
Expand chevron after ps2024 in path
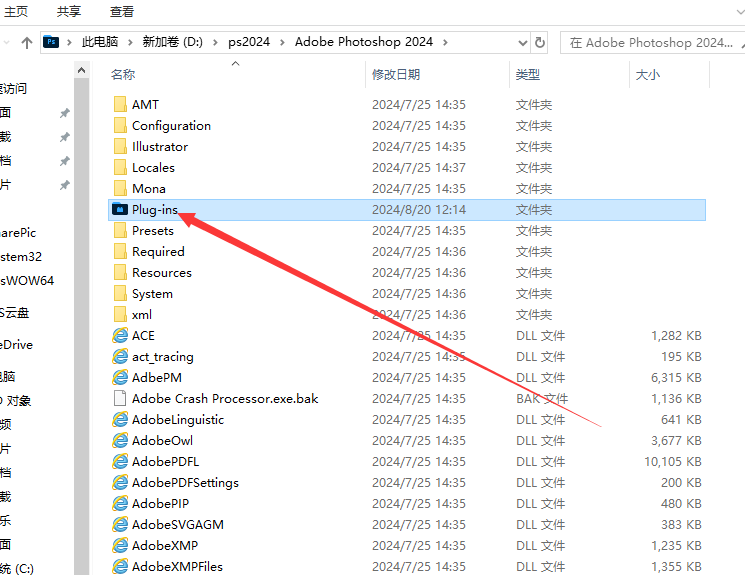[x=282, y=42]
